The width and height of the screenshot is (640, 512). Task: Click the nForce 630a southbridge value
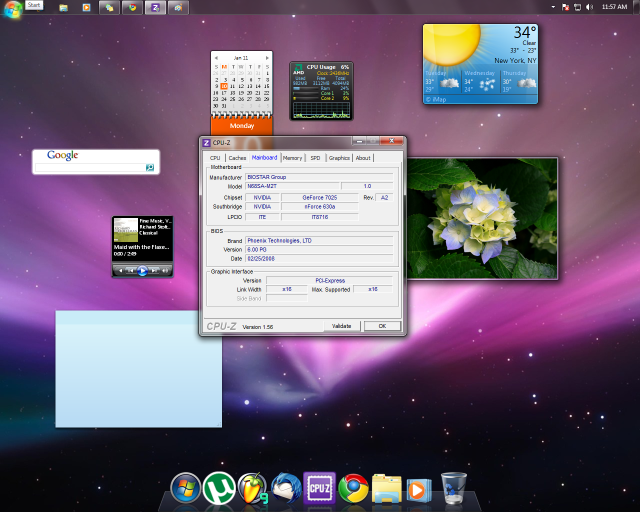tap(320, 207)
